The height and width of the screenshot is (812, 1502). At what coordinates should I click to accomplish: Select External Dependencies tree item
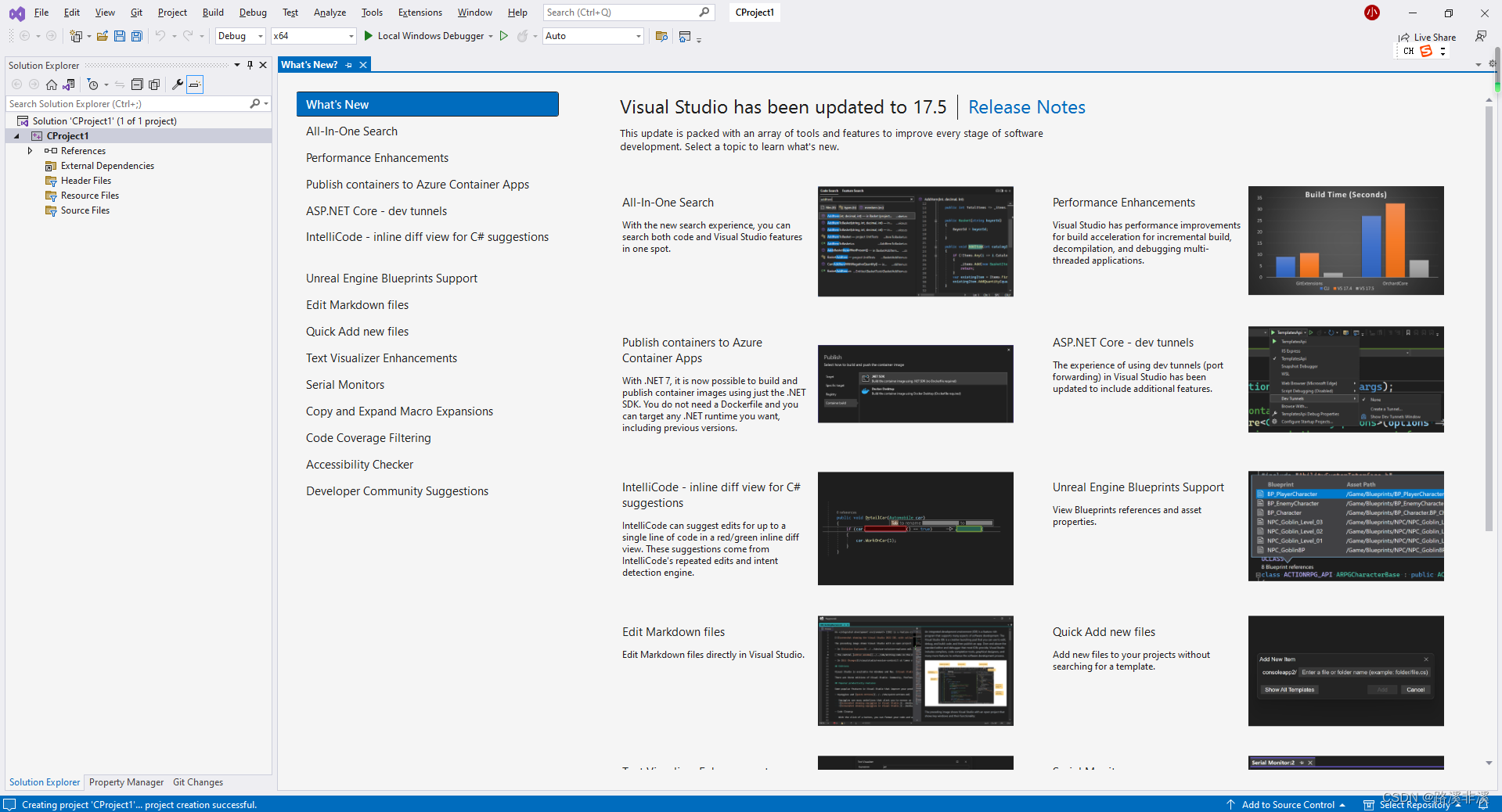pos(107,166)
